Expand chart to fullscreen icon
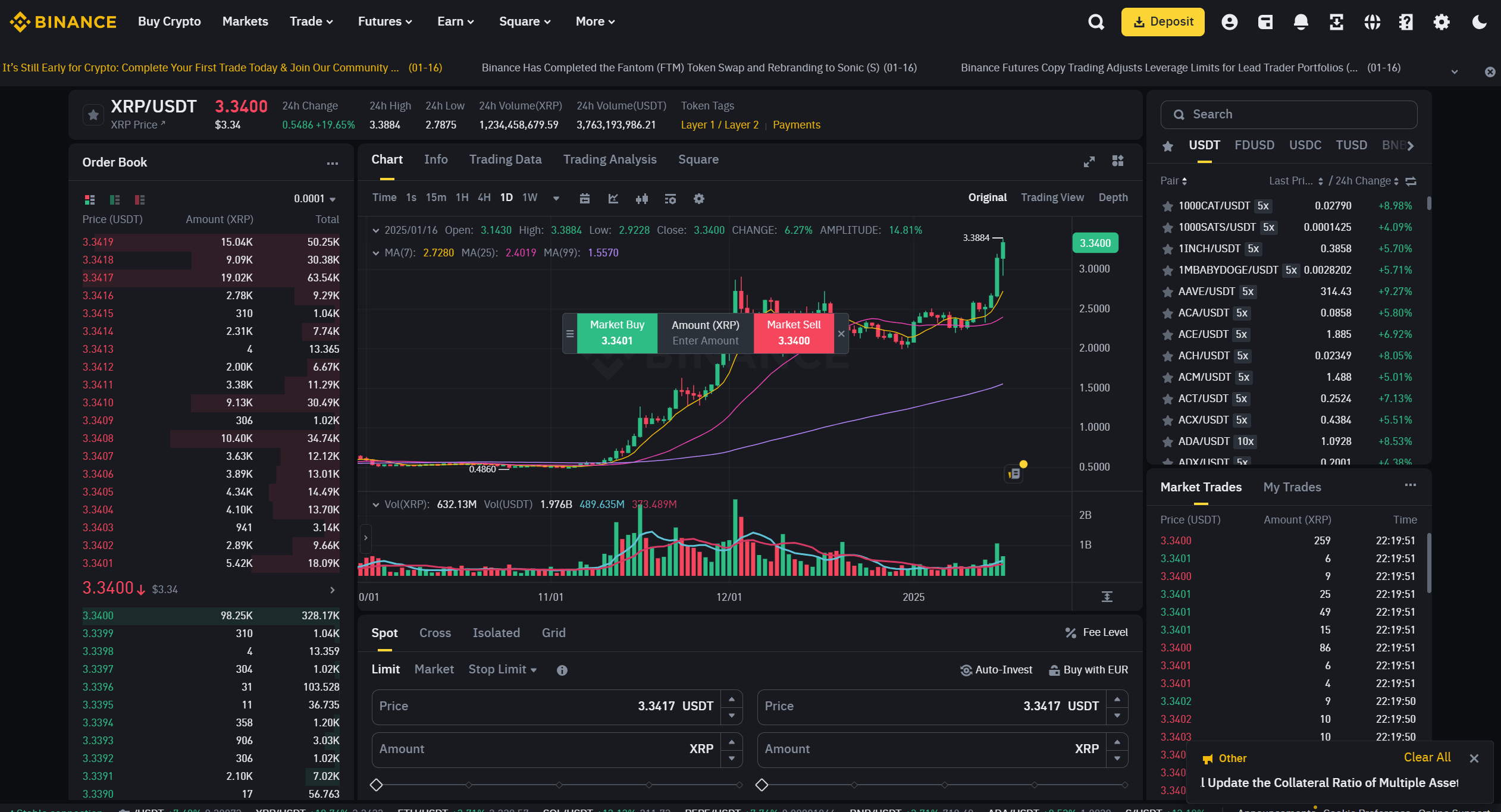Screen dimensions: 1501x812 (x=1089, y=161)
